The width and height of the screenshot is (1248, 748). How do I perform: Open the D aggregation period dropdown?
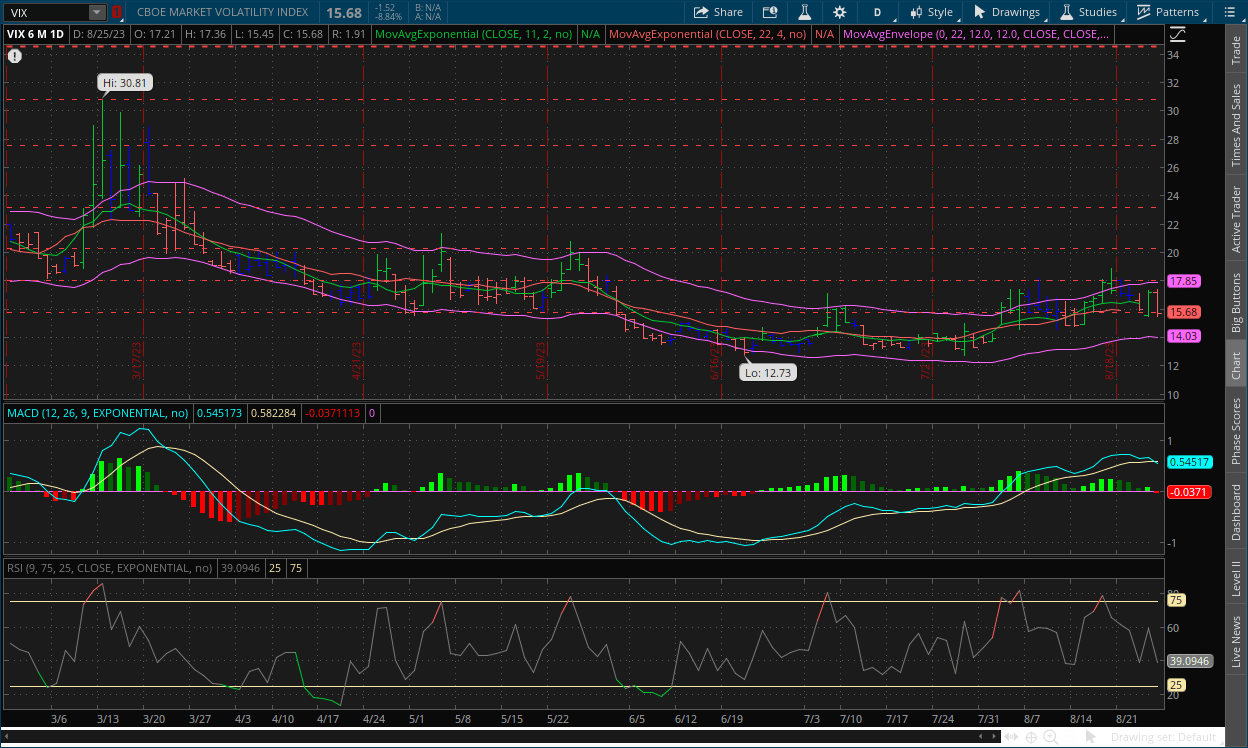pyautogui.click(x=878, y=12)
